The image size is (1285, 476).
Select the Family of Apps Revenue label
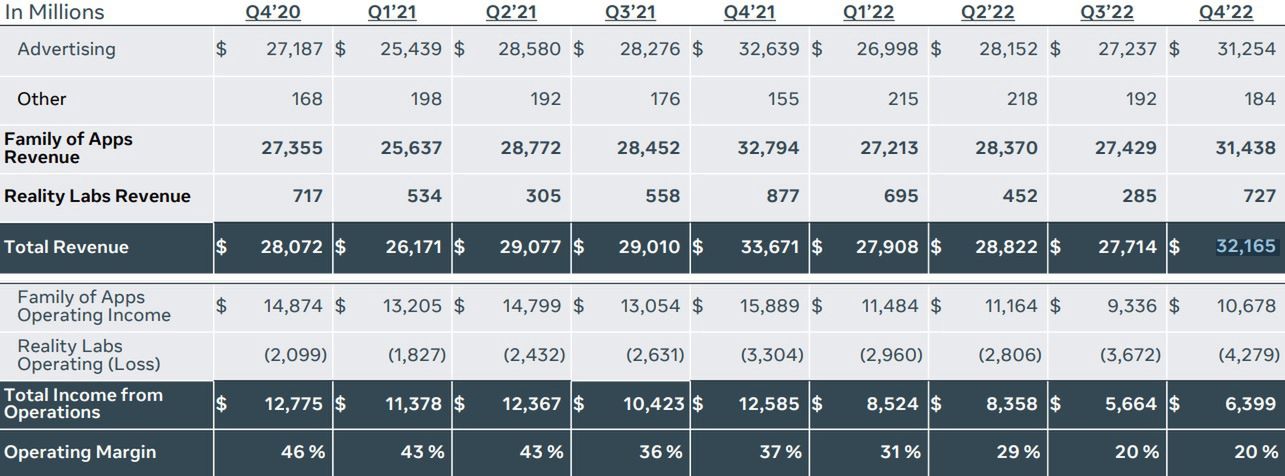point(68,148)
